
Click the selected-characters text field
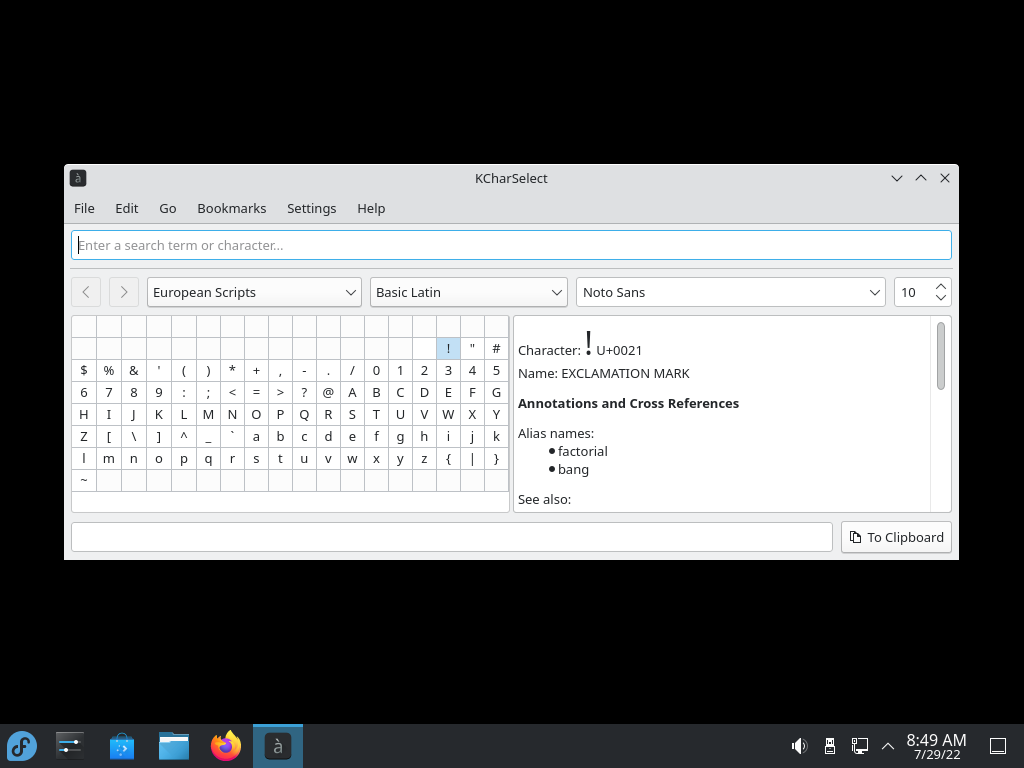452,537
